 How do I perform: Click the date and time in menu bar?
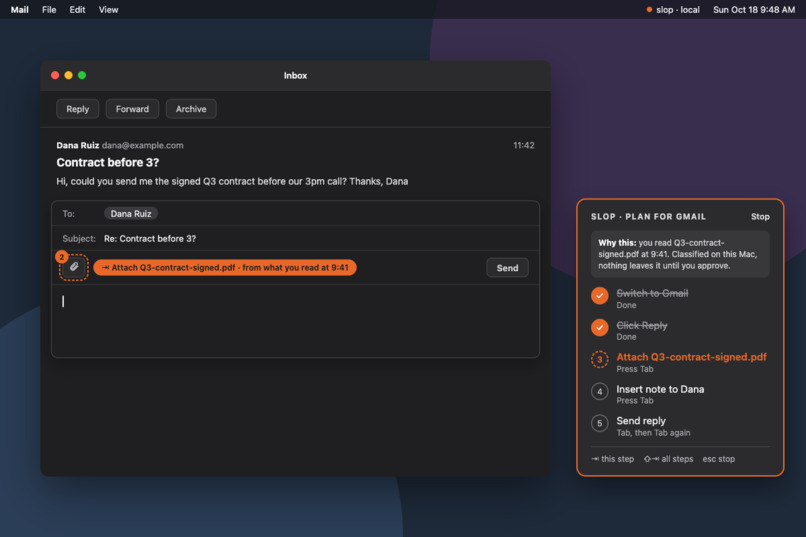click(754, 9)
